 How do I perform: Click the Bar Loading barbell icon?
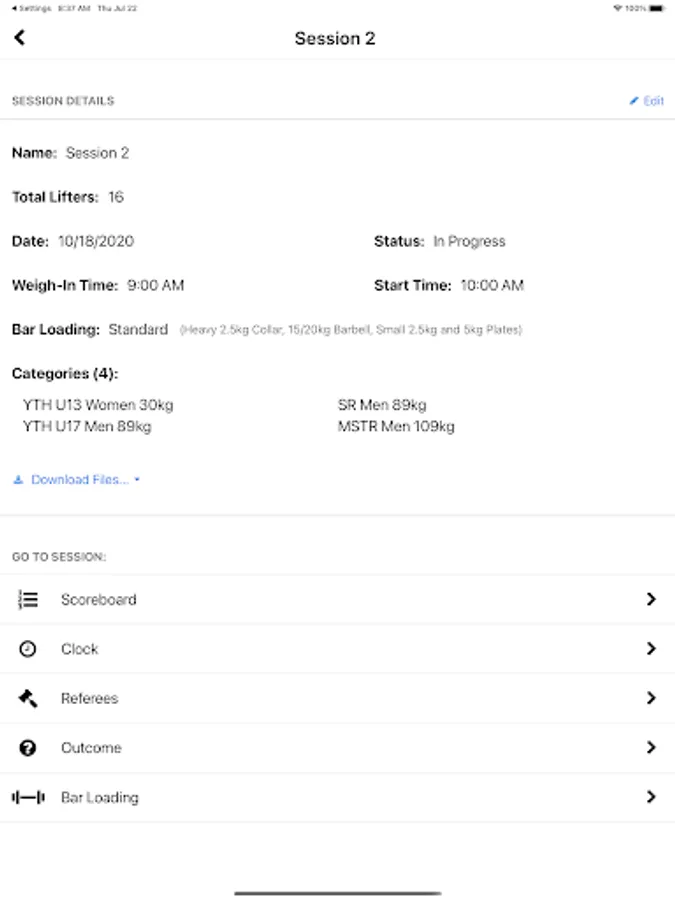[x=28, y=798]
